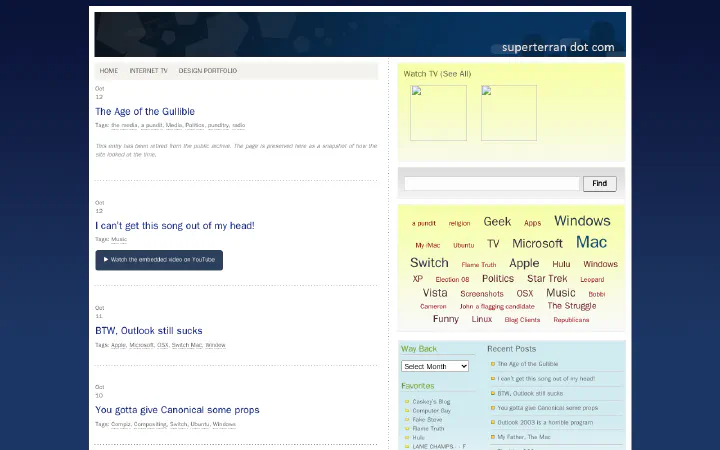Open 'Caskey's Blog' in Favorites
The height and width of the screenshot is (450, 720).
(431, 402)
